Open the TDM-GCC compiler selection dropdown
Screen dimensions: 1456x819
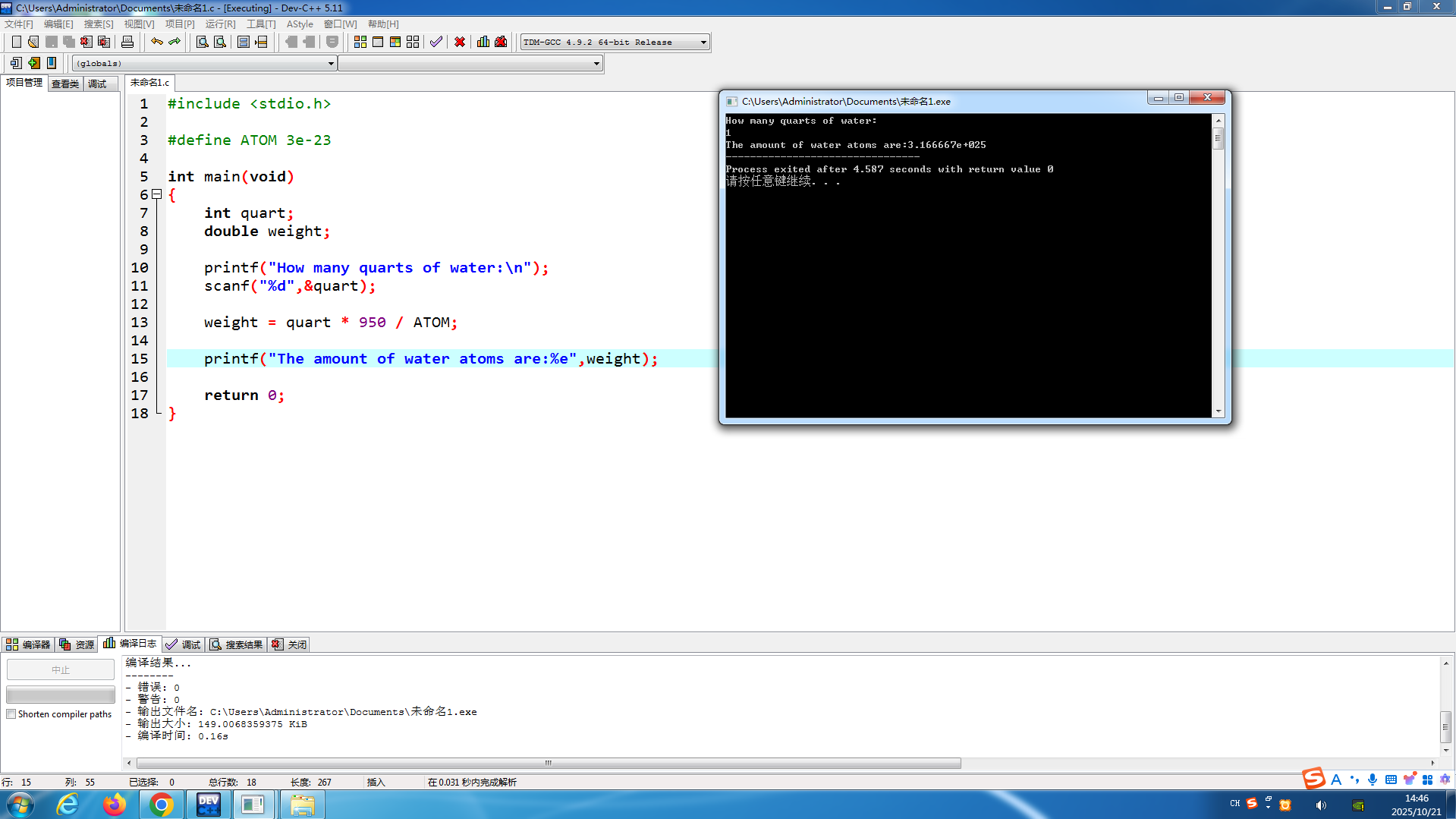(704, 43)
